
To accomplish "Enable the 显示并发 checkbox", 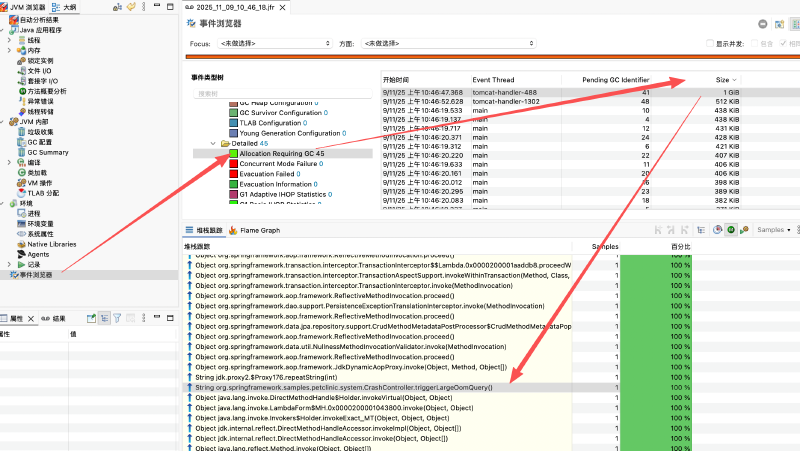I will pos(708,44).
